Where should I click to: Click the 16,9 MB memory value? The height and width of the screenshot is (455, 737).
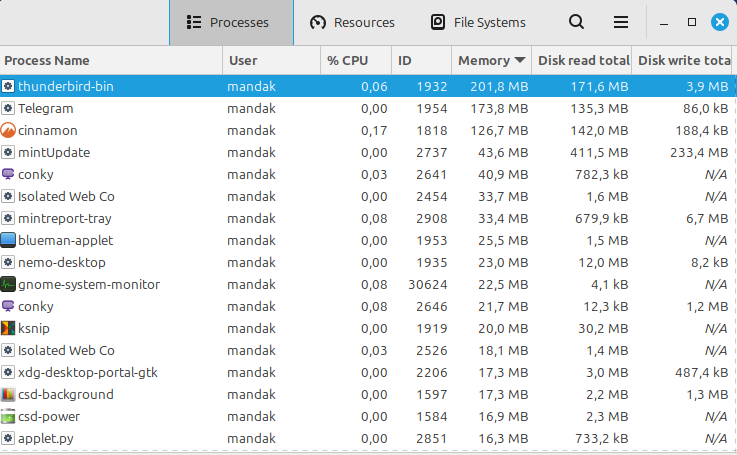pyautogui.click(x=503, y=416)
